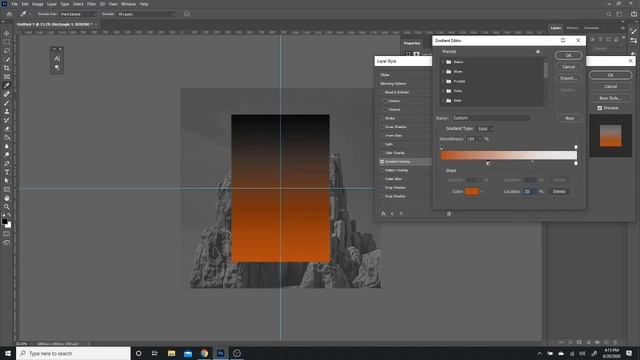Open Gradient Type dropdown

point(485,129)
